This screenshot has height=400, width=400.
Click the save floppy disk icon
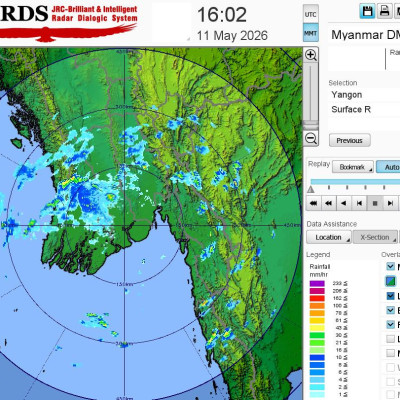point(367,11)
